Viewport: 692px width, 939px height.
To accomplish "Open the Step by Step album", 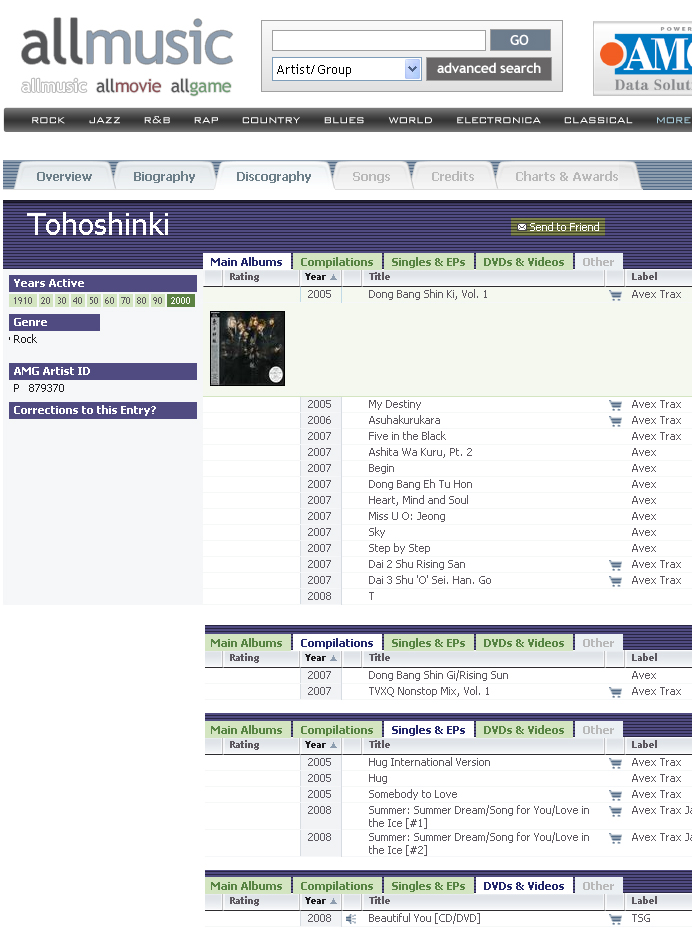I will point(399,549).
